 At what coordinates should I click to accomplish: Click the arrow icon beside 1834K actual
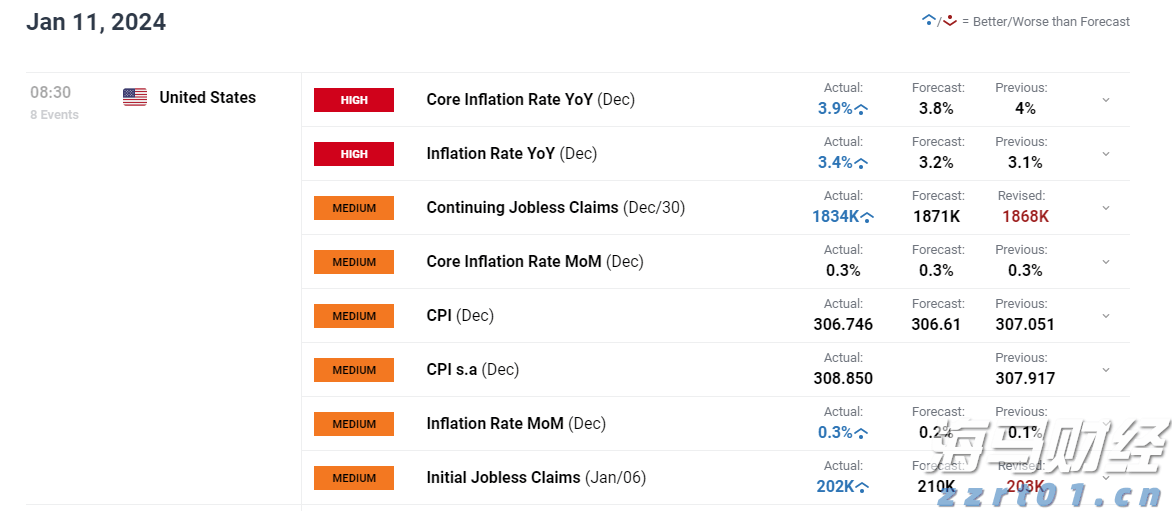tap(867, 217)
